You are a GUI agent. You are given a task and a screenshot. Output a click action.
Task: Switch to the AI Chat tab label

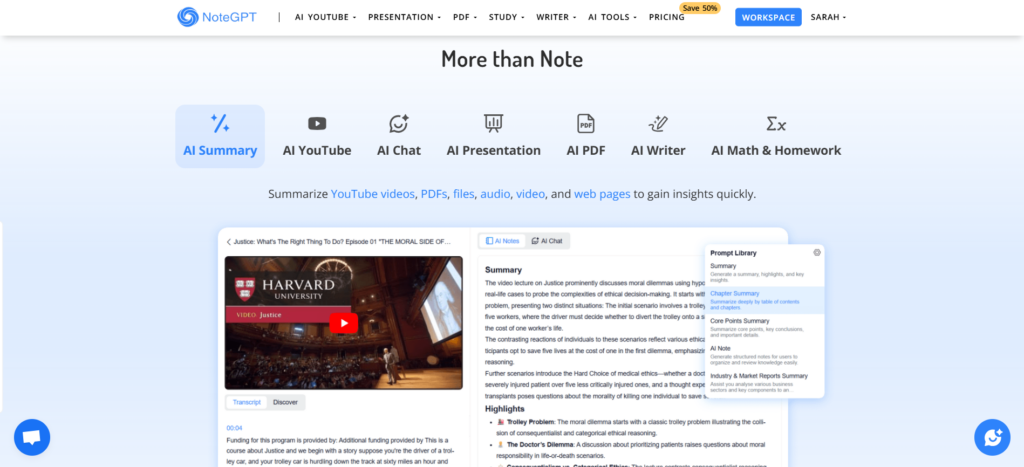[x=399, y=150]
